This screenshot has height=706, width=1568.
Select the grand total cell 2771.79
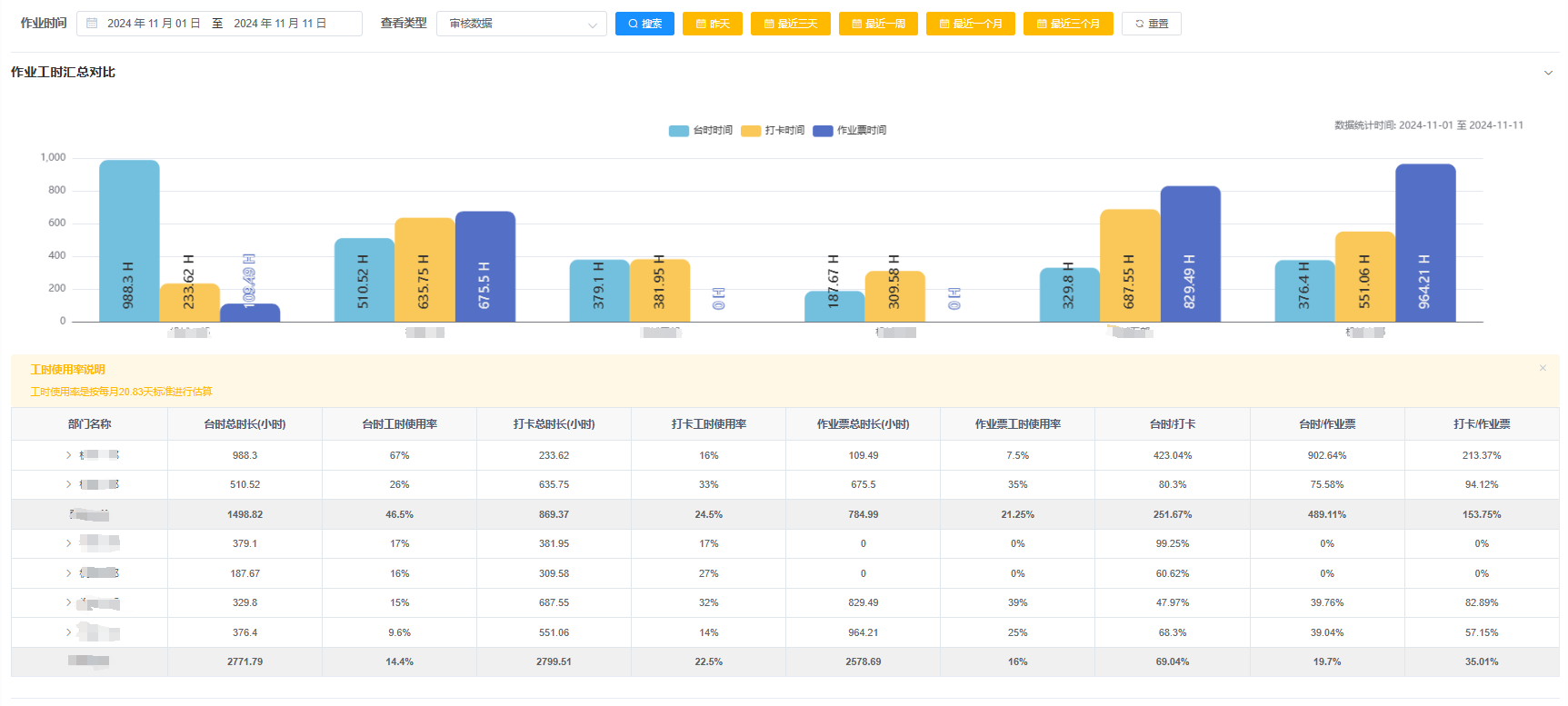(x=245, y=661)
